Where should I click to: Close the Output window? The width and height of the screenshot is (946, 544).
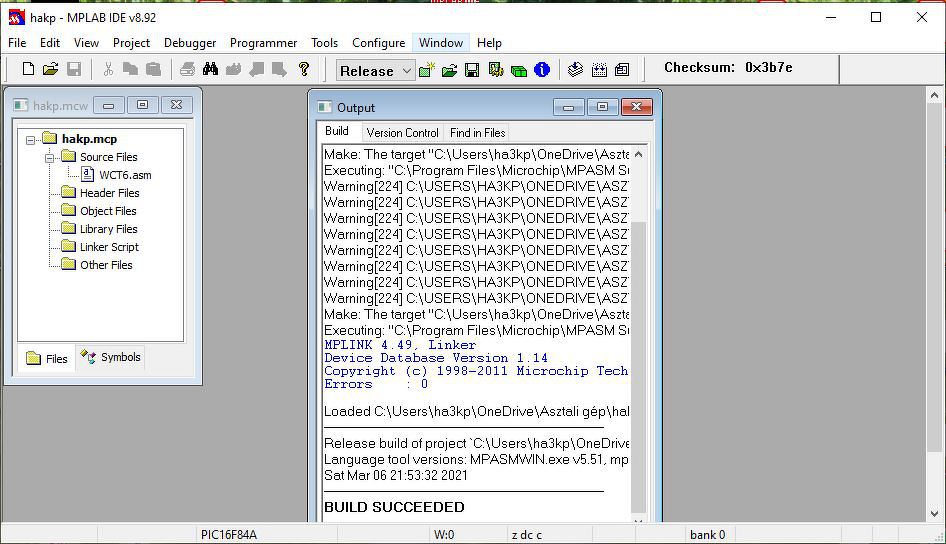(x=636, y=107)
